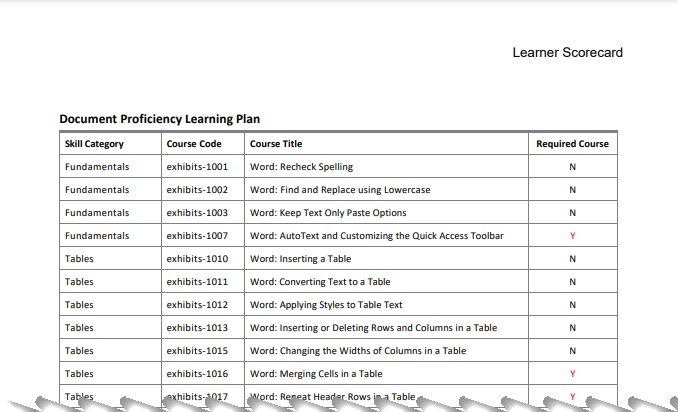Select the 'Learner Scorecard' page heading
This screenshot has width=678, height=412.
tap(567, 52)
